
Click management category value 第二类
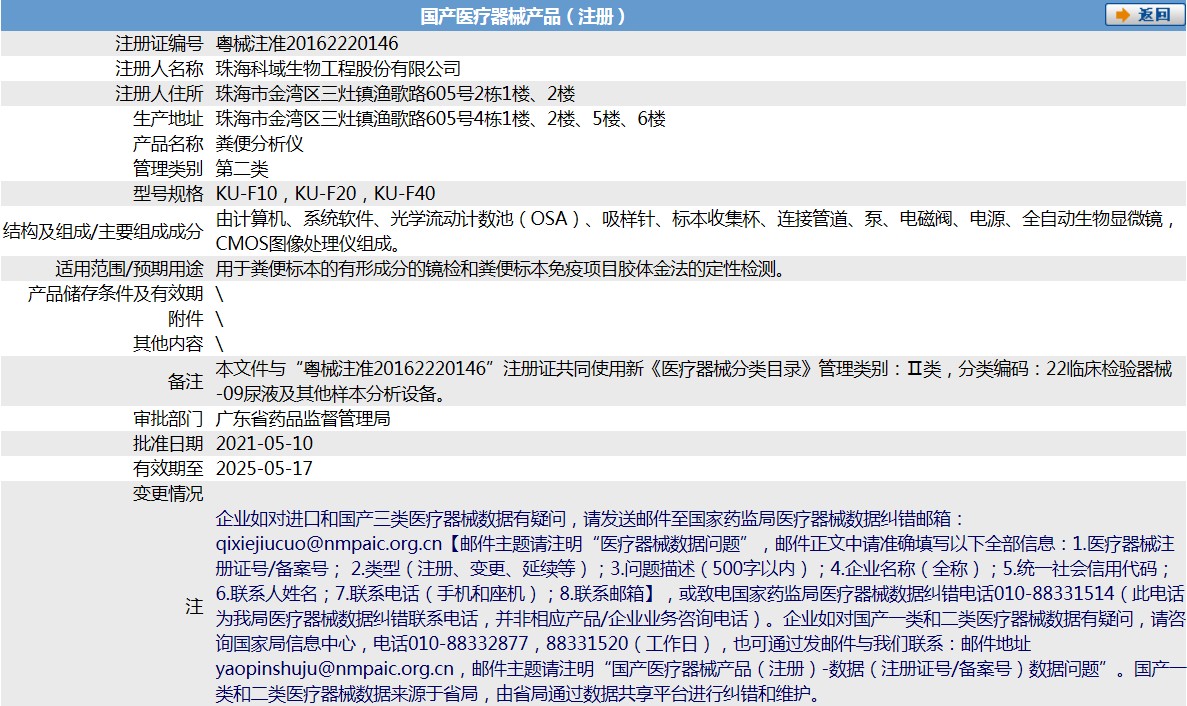(242, 169)
